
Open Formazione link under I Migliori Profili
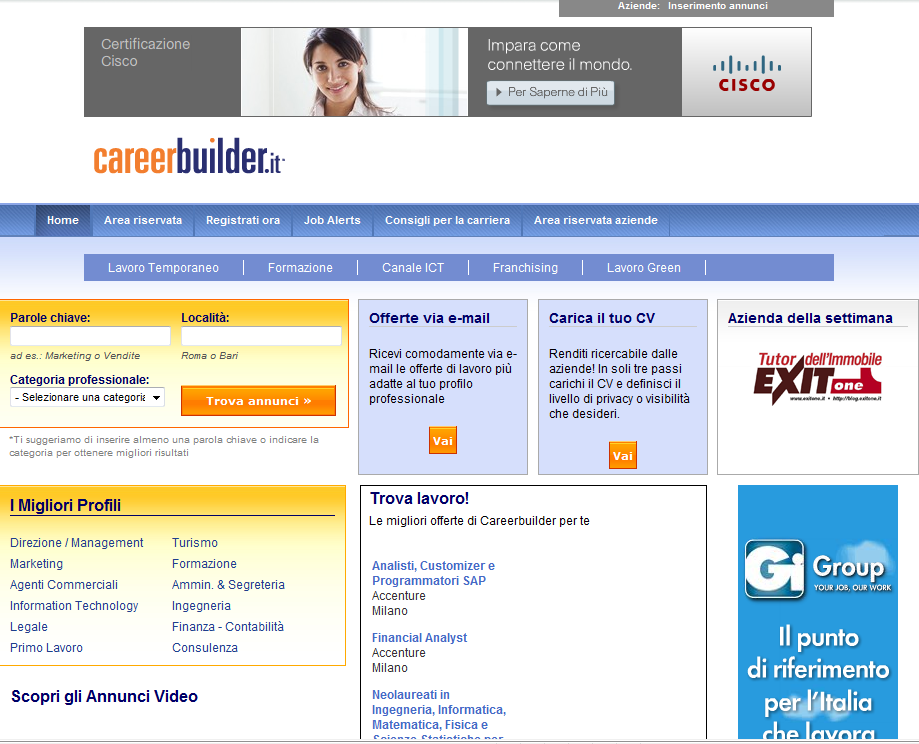[x=204, y=564]
